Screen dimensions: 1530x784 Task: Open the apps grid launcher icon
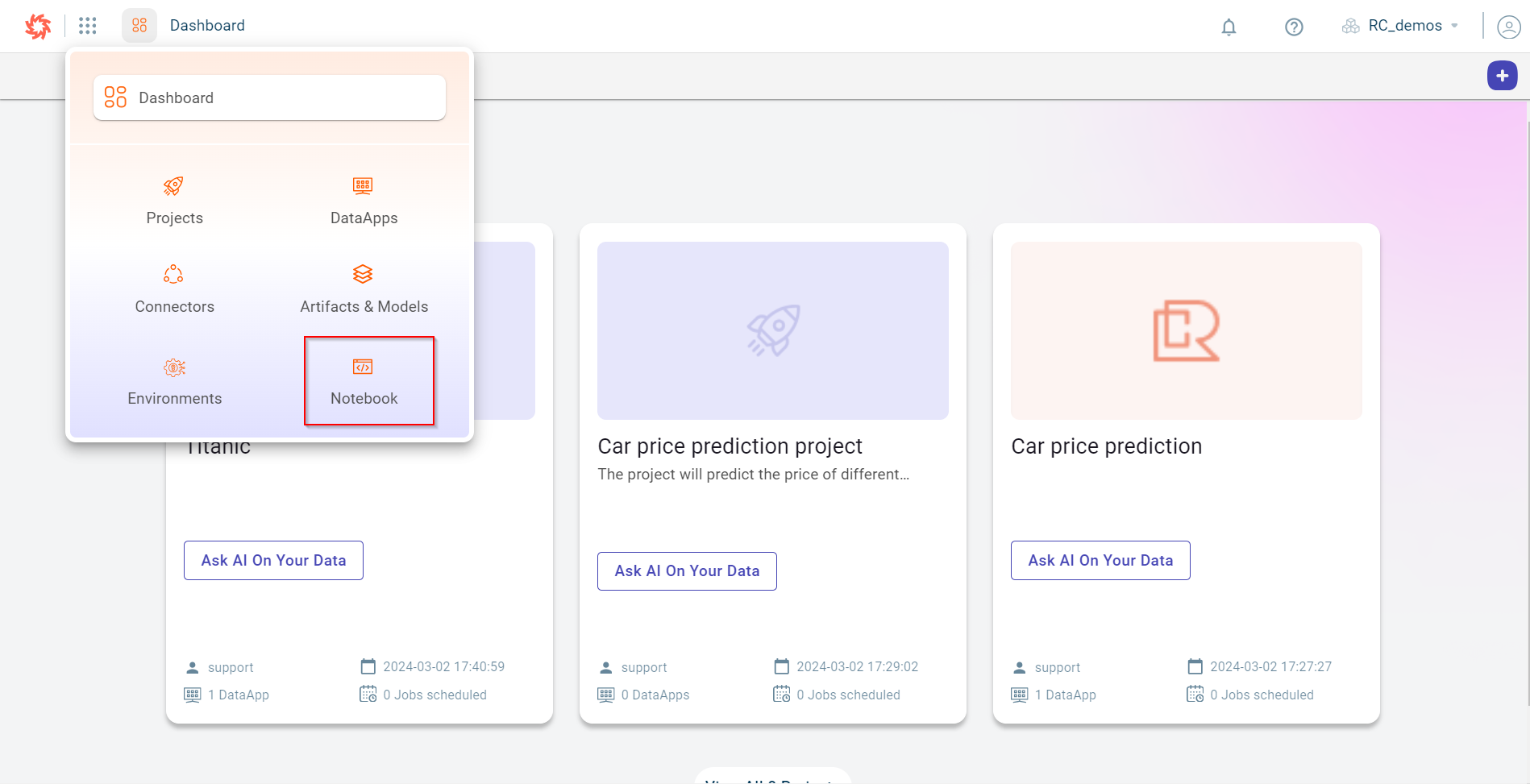[x=88, y=26]
